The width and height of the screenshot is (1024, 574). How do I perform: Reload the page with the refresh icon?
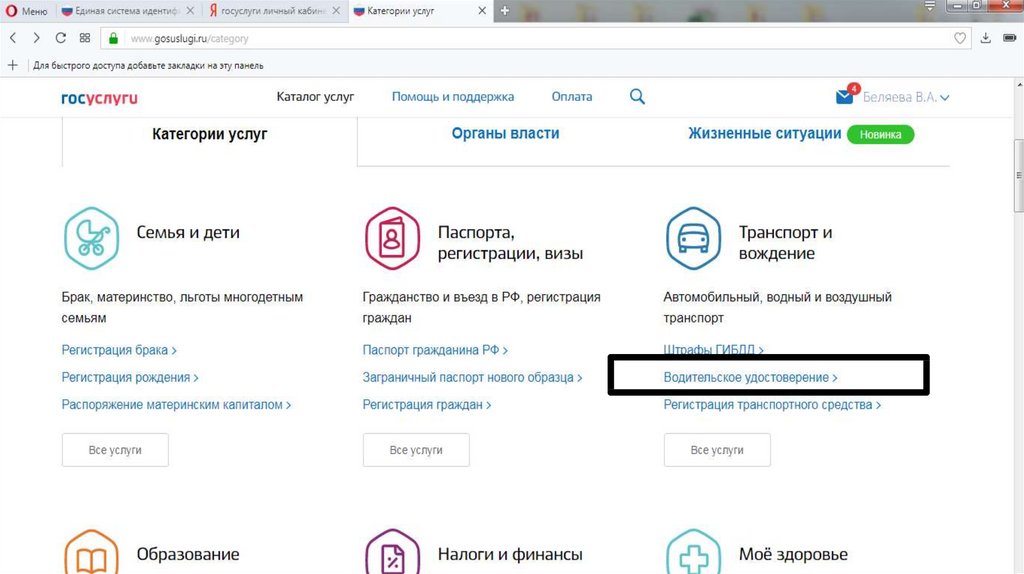(61, 38)
